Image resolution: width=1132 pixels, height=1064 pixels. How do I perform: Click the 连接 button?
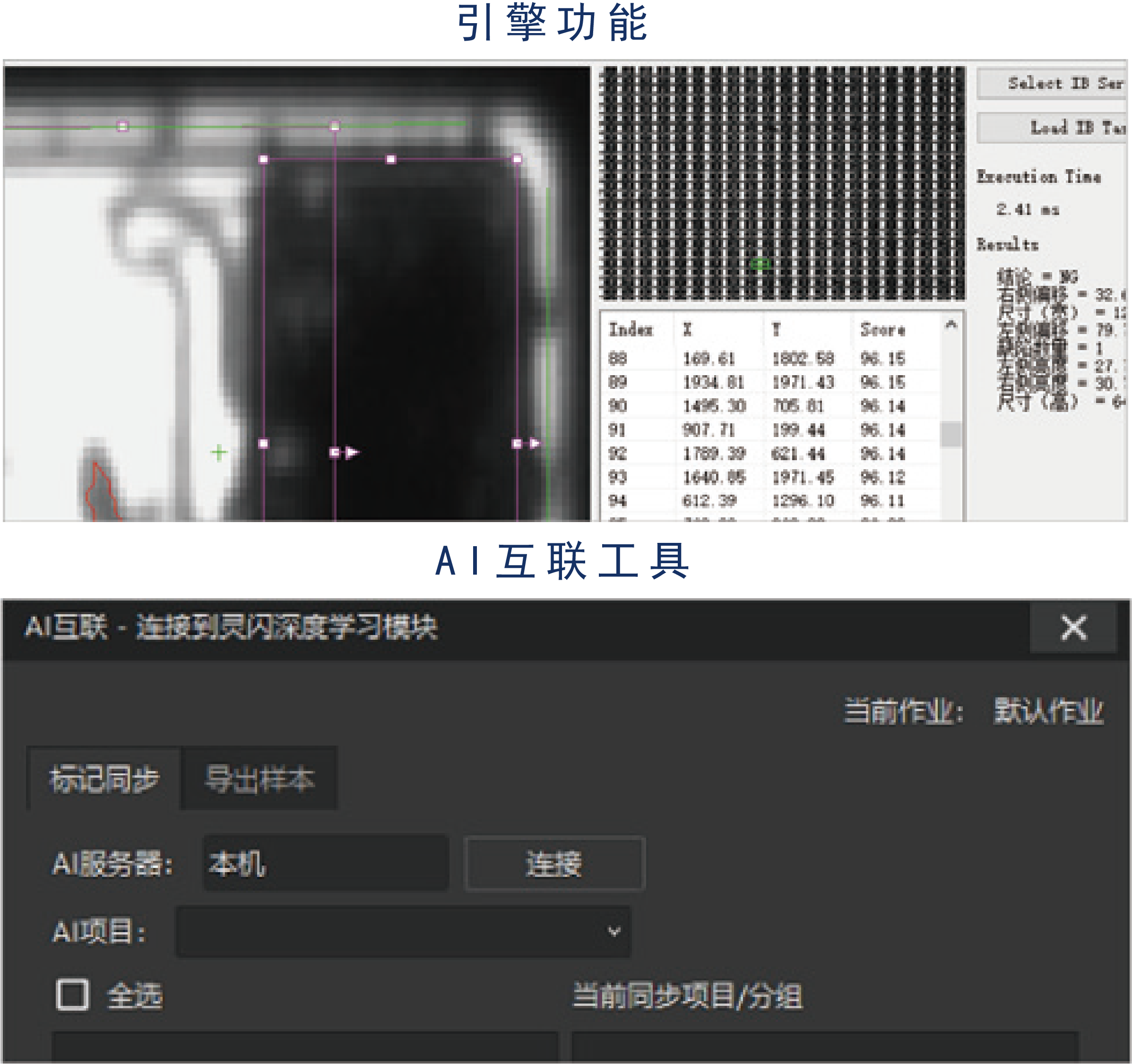coord(554,863)
